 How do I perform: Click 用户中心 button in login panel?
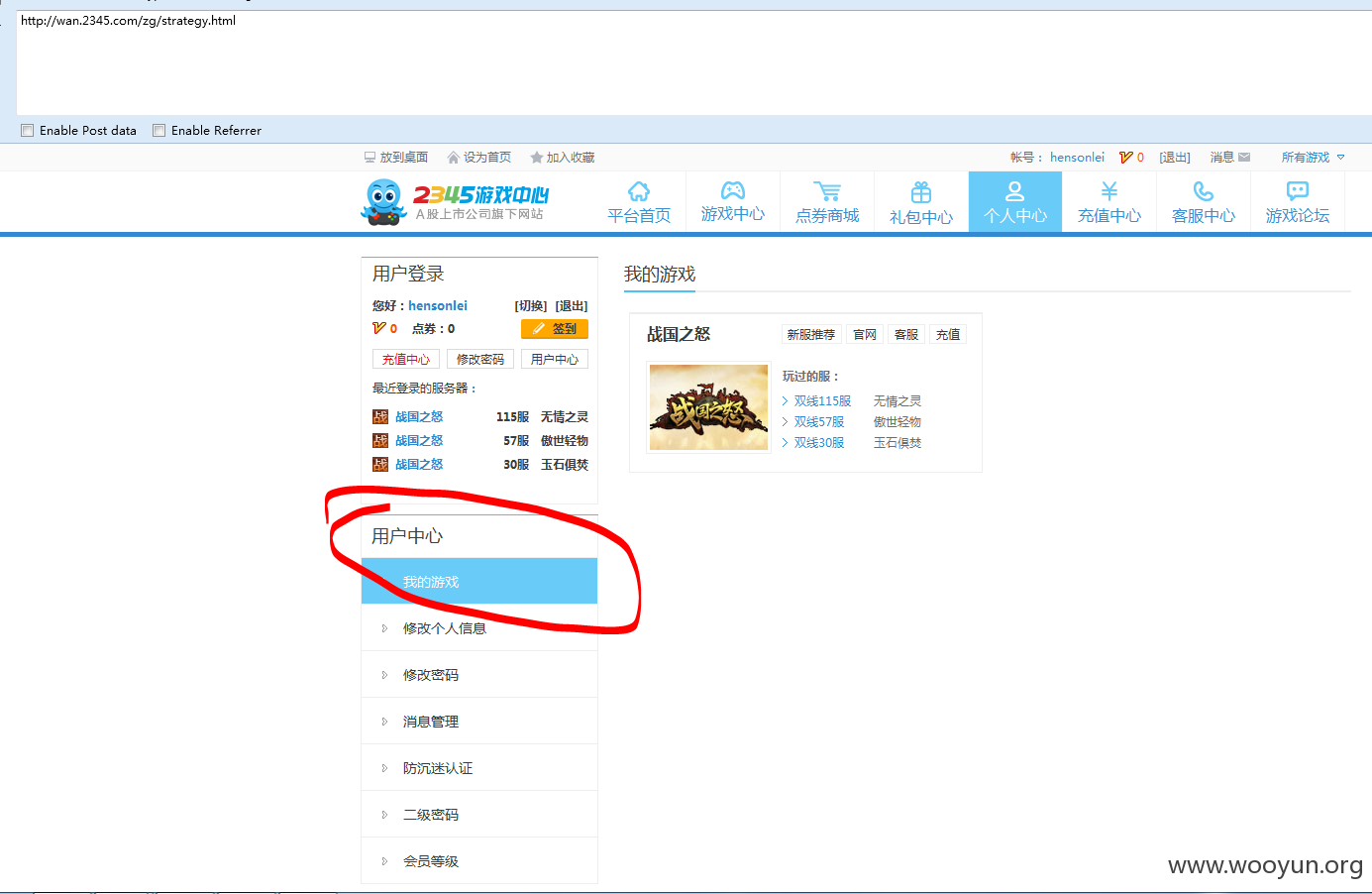click(555, 360)
